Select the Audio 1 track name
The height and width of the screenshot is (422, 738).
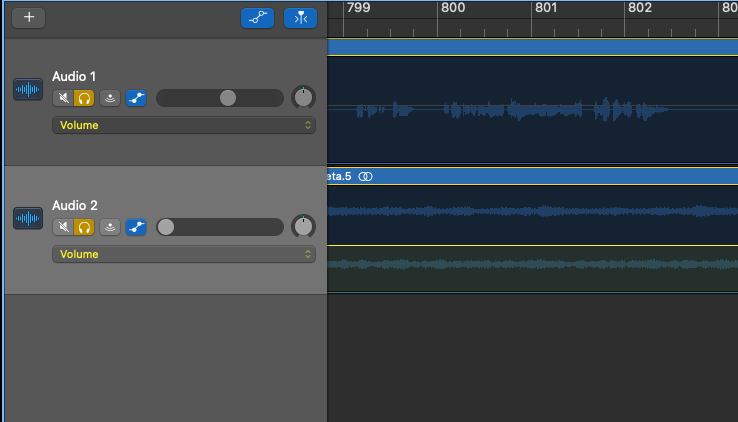[x=74, y=76]
